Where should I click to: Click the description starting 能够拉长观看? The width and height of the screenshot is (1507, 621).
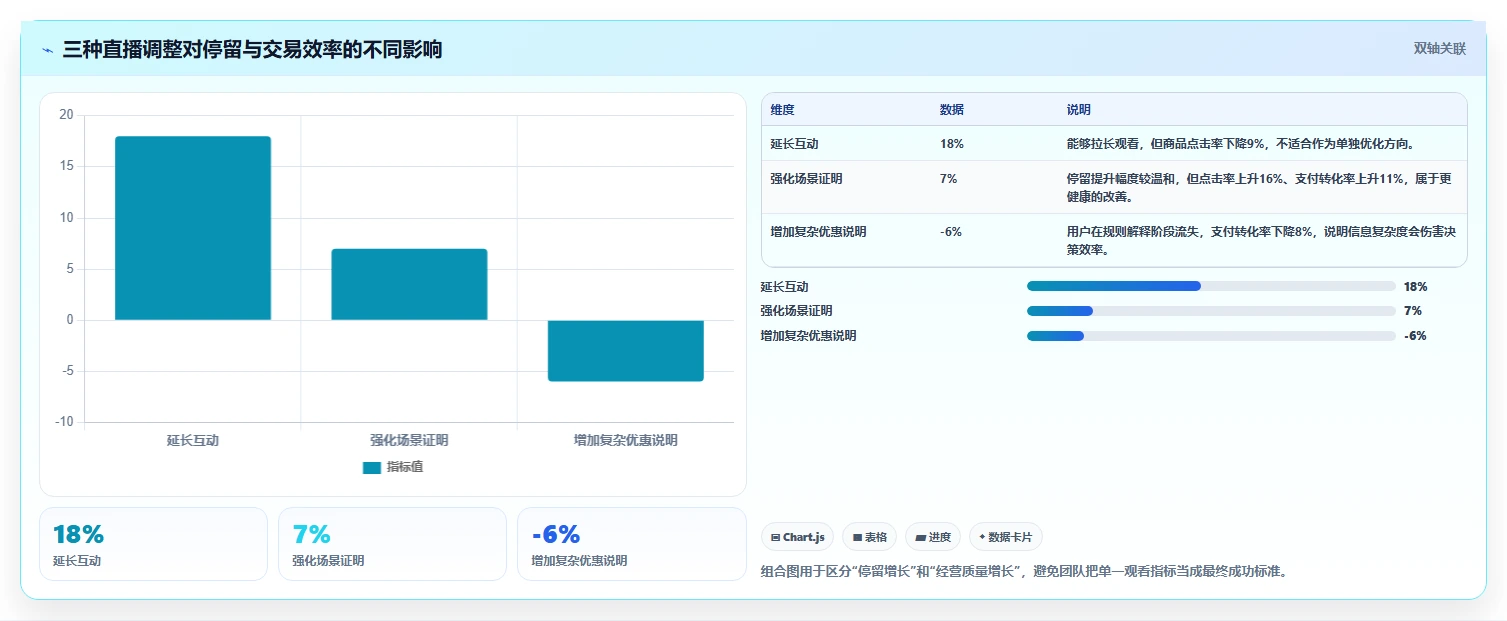click(x=1240, y=144)
